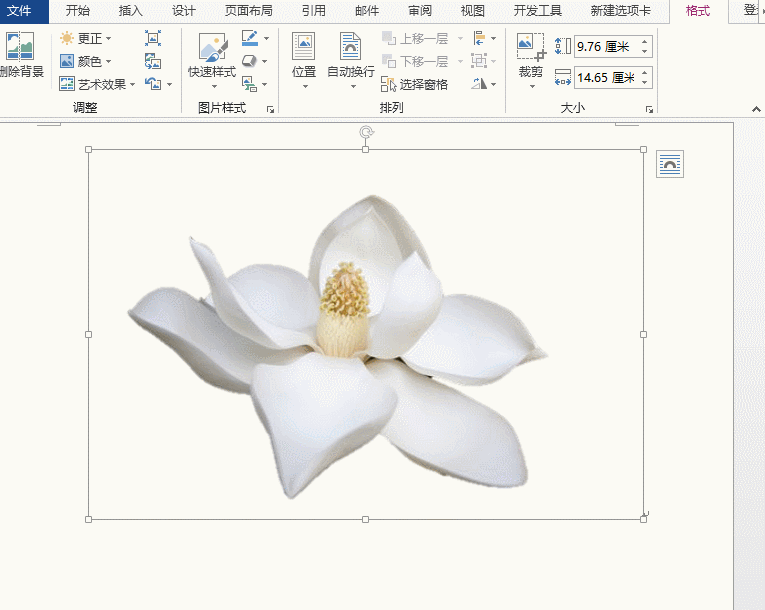Image resolution: width=765 pixels, height=610 pixels.
Task: Decrease picture height with the down stepper
Action: pyautogui.click(x=645, y=51)
